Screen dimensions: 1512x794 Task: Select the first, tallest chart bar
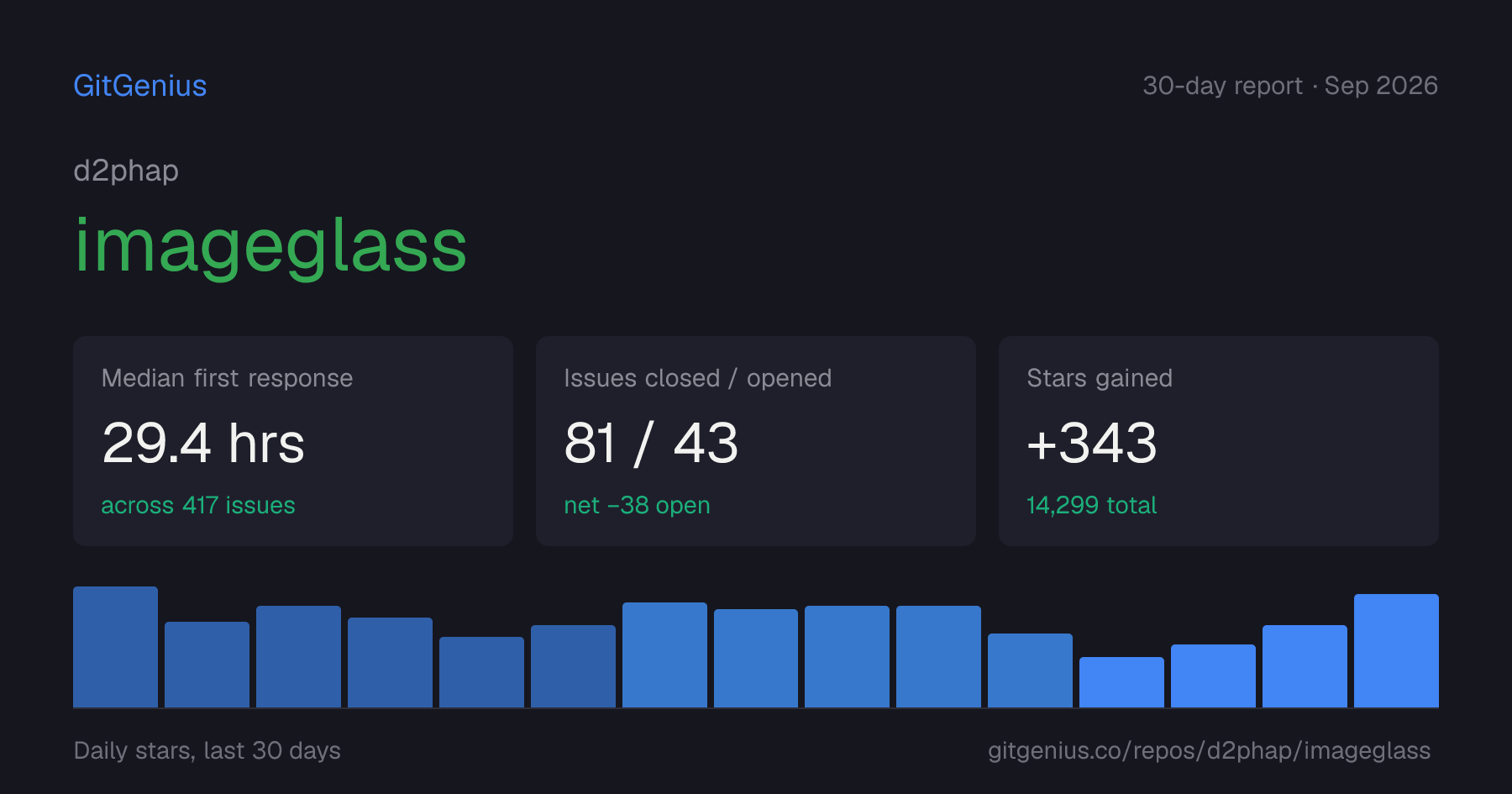tap(116, 647)
